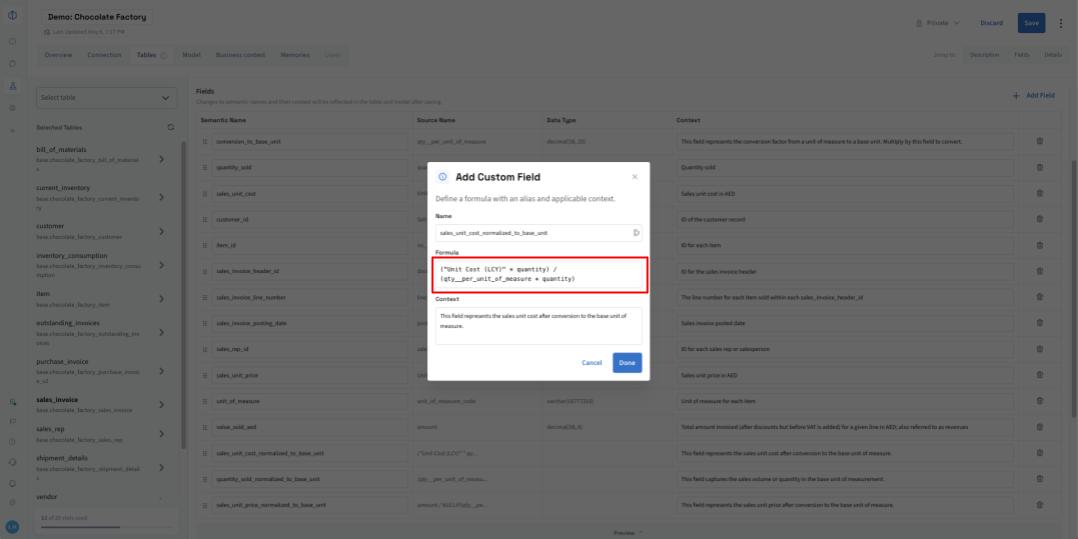Expand the customer table entry
This screenshot has height=539, width=1078.
[161, 232]
